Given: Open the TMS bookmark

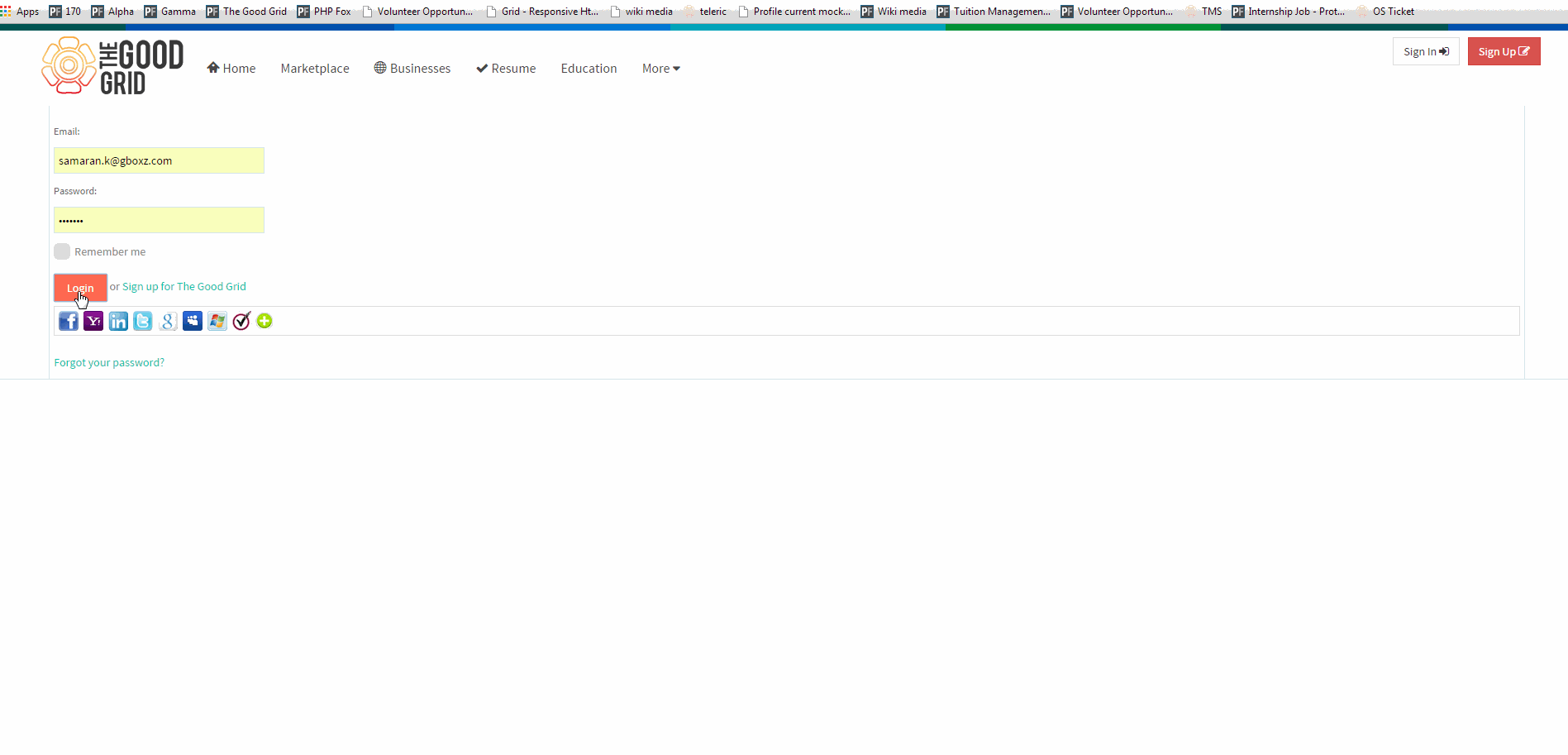Looking at the screenshot, I should [x=1203, y=12].
